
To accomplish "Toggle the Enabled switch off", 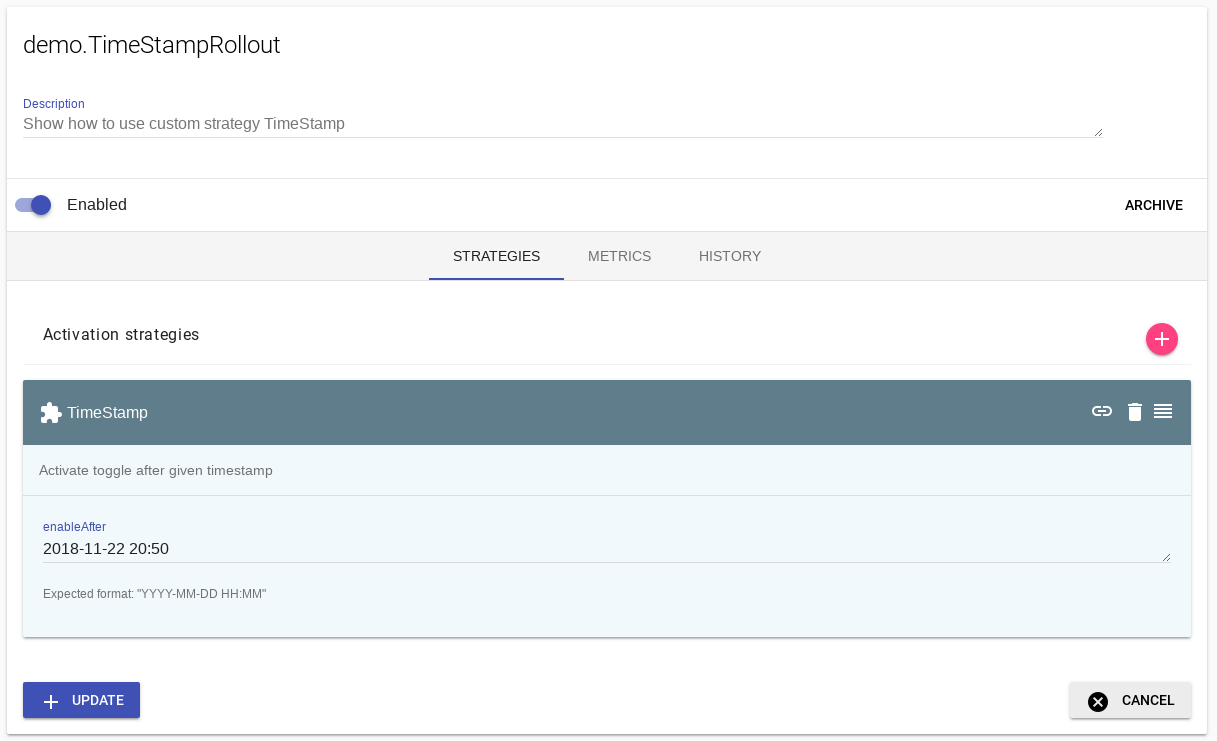I will click(x=33, y=205).
